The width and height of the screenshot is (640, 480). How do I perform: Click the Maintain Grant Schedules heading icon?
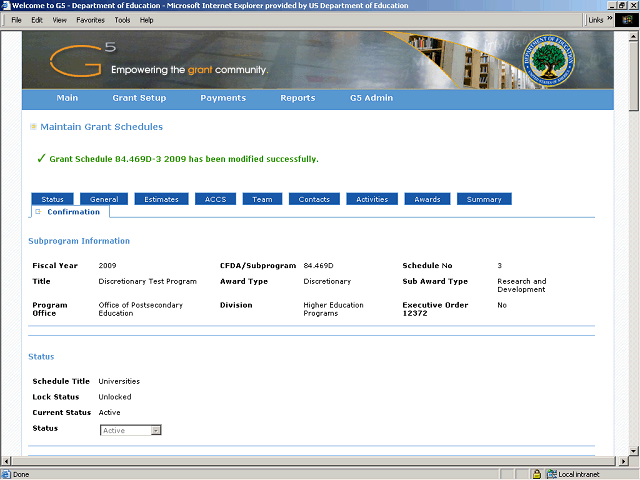click(33, 127)
